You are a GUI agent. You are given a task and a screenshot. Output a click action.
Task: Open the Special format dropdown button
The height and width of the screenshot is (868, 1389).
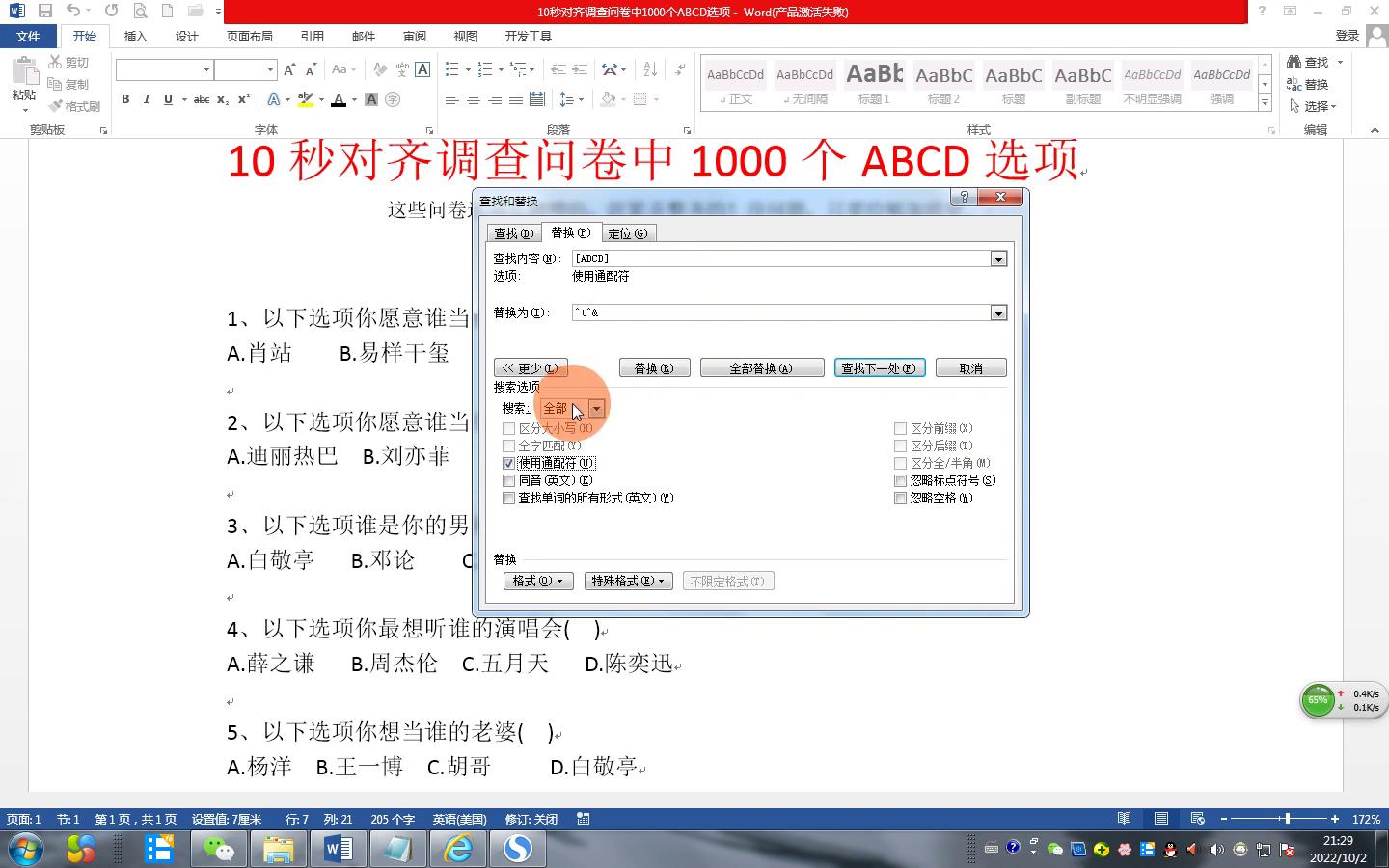tap(628, 581)
